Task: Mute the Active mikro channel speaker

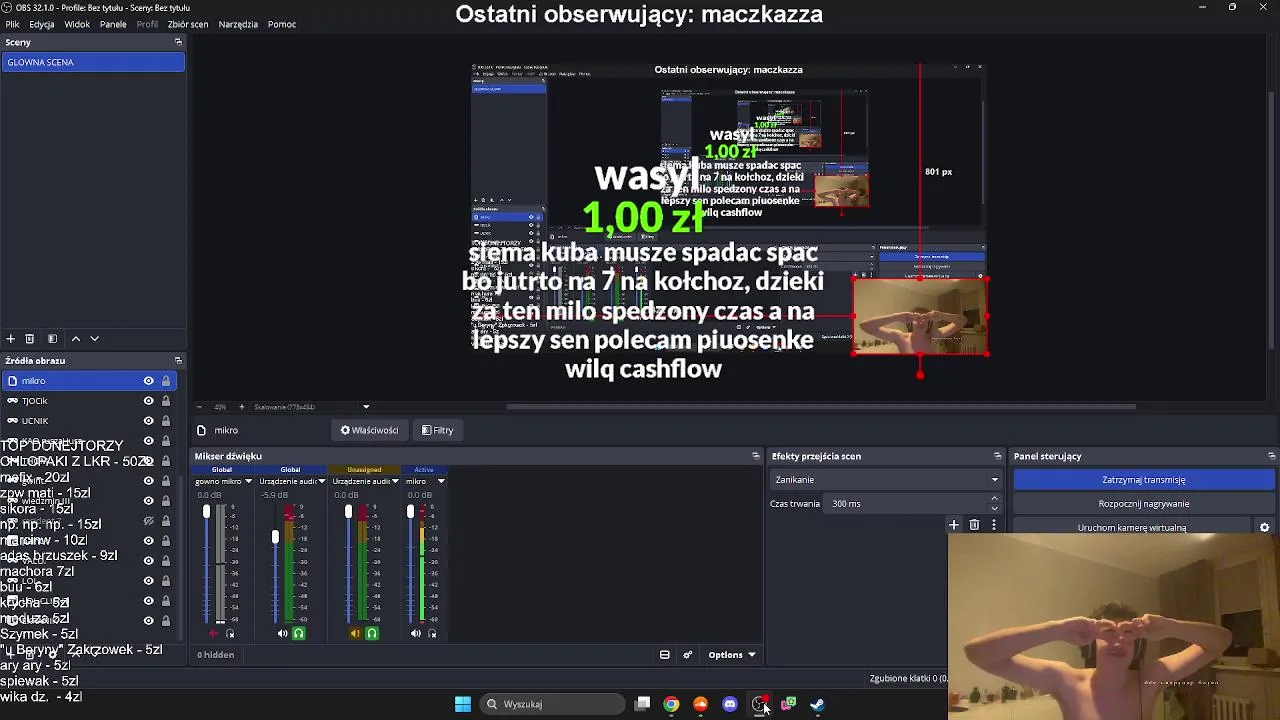Action: (x=416, y=633)
